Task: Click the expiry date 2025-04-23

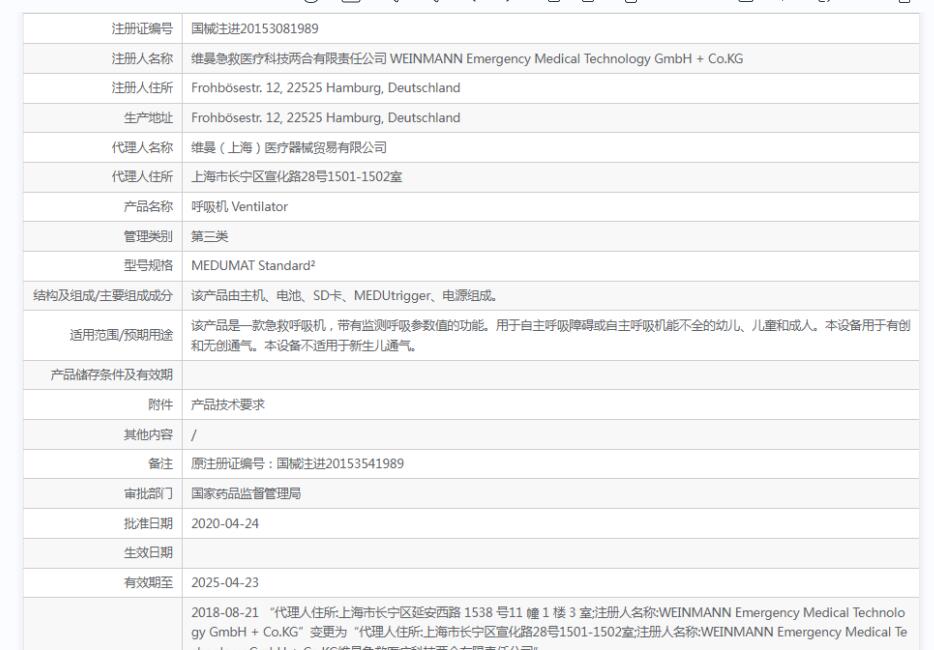Action: [225, 583]
